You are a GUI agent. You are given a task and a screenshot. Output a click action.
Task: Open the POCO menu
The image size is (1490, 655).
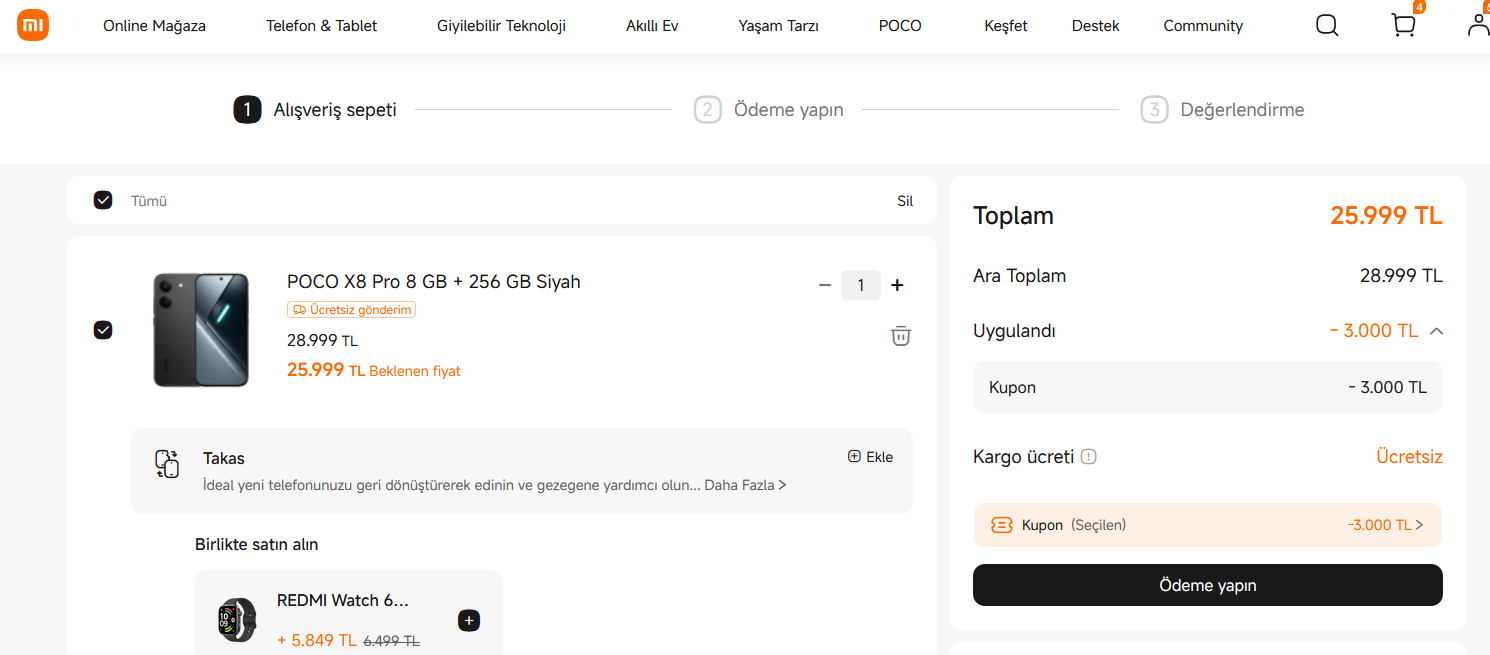pos(900,26)
